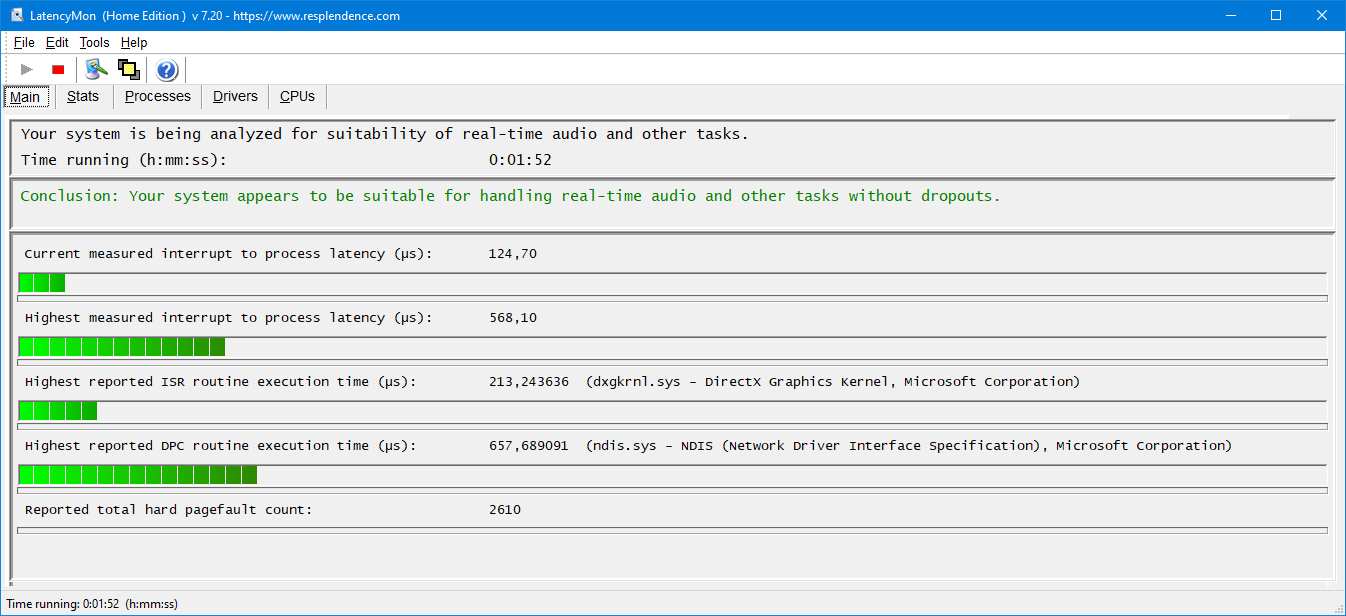Screen dimensions: 1346x616
Task: Switch to the CPUs tab
Action: click(x=297, y=96)
